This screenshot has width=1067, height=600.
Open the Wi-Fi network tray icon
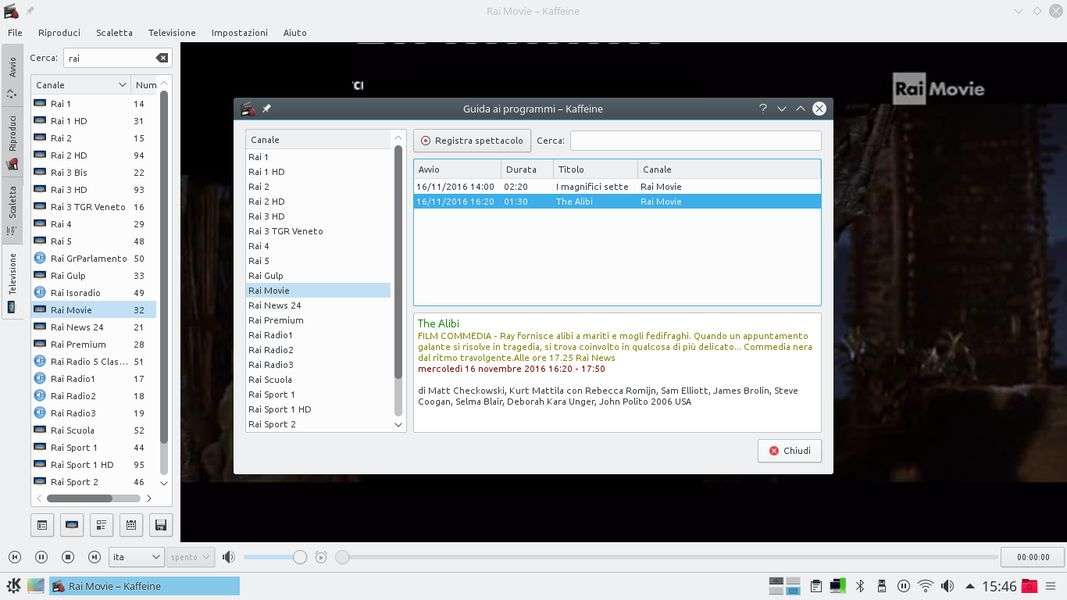click(x=925, y=586)
